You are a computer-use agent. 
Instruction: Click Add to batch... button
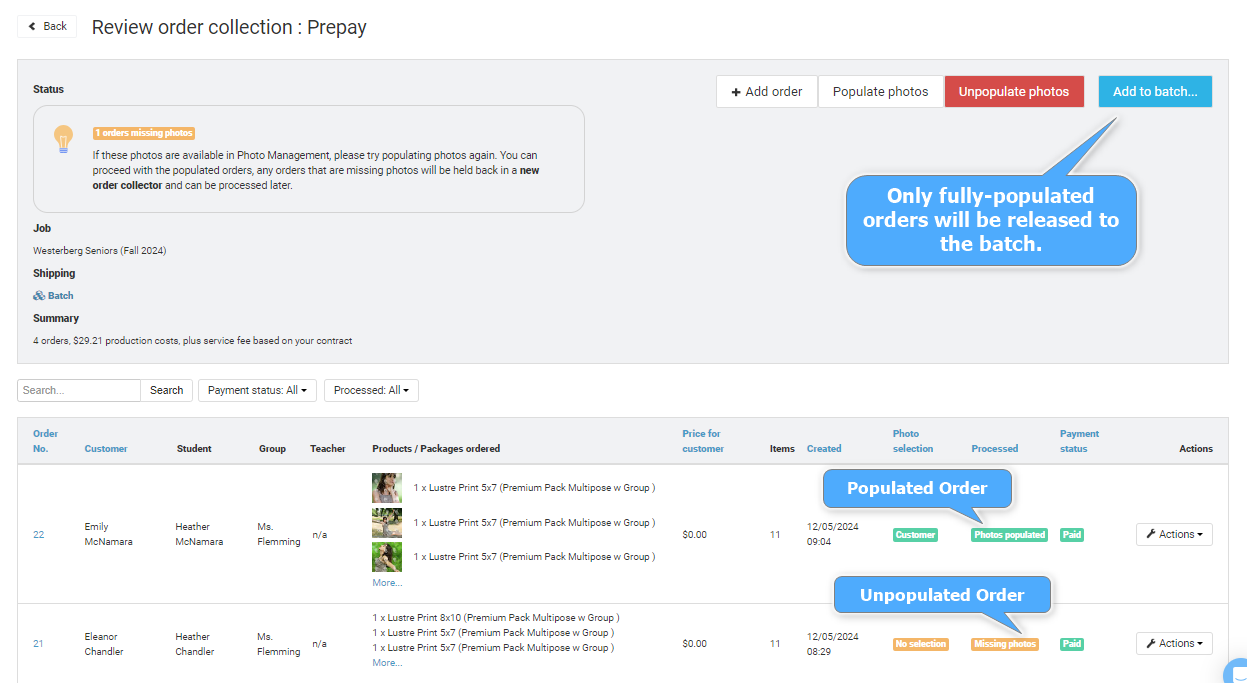(1155, 91)
